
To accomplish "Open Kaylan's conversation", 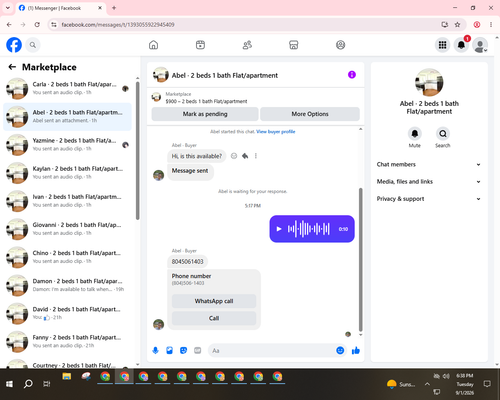I will pos(67,173).
